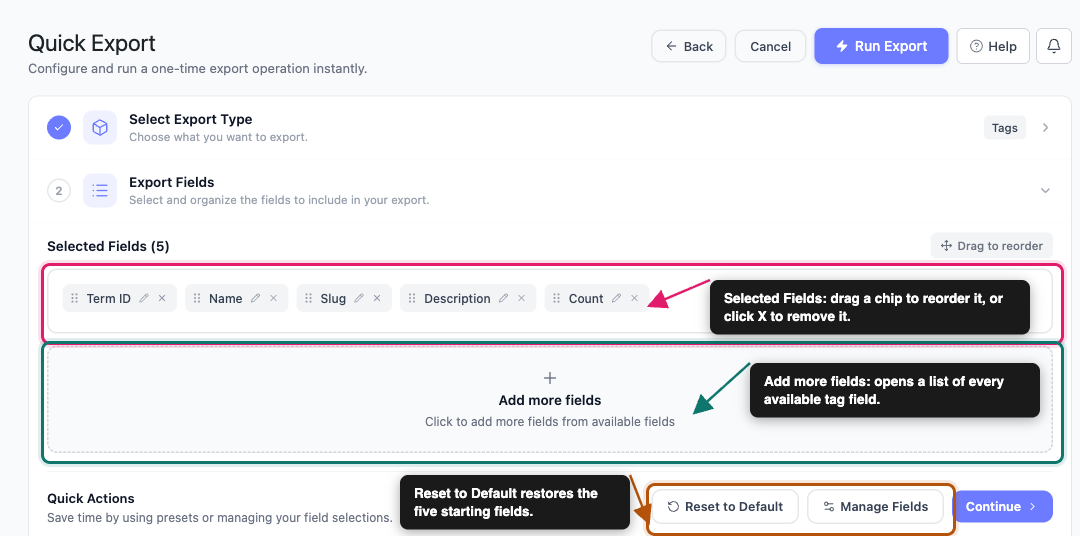
Task: Cancel the quick export
Action: pos(770,46)
